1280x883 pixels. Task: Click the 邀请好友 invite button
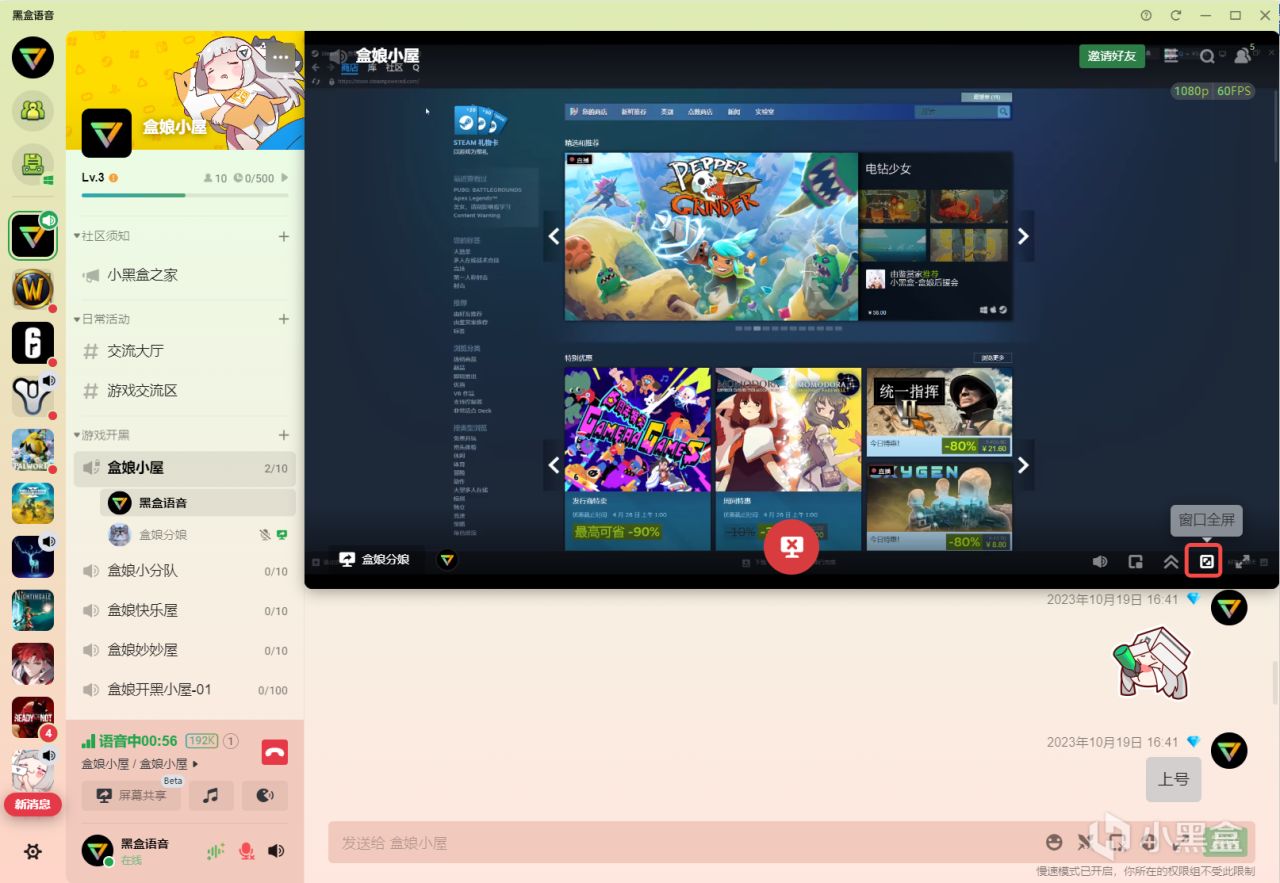tap(1112, 56)
